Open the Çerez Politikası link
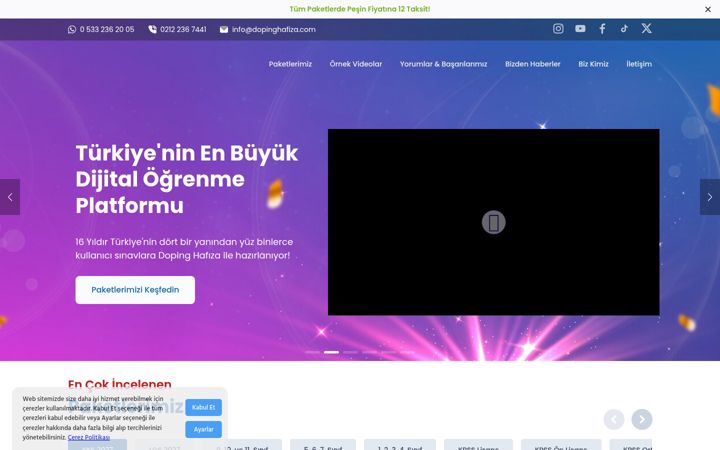The width and height of the screenshot is (720, 450). coord(89,437)
